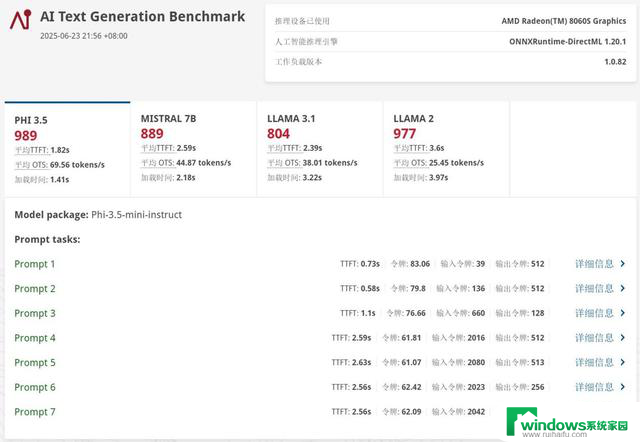Click PHI 3.5 average TTFT 1.82s
Image resolution: width=640 pixels, height=442 pixels.
coord(42,150)
